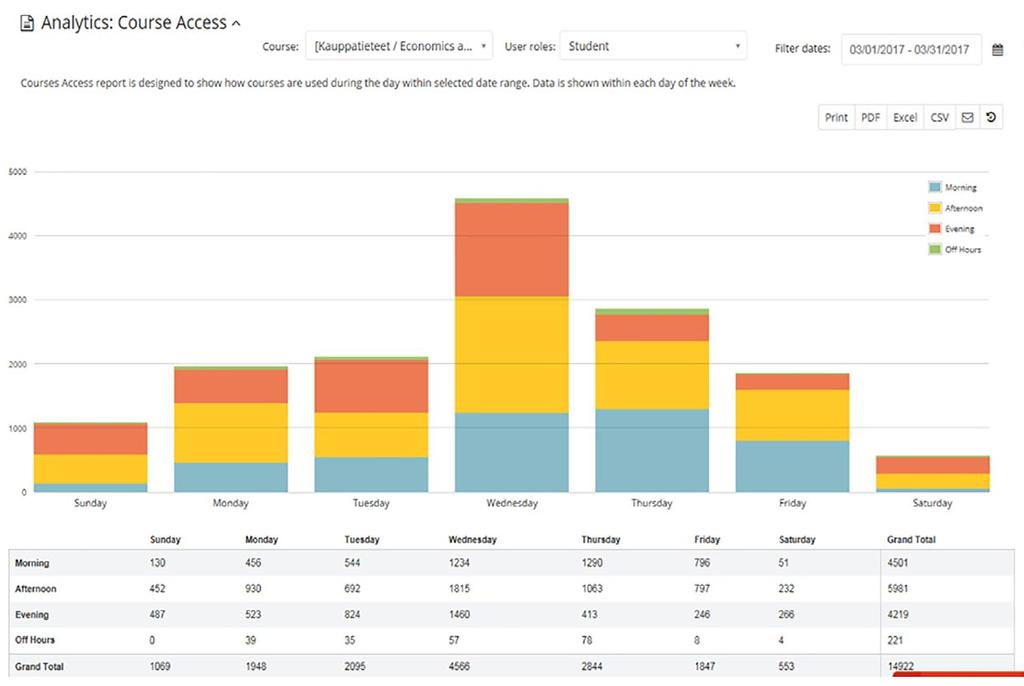Click the Saturday label on chart axis
The height and width of the screenshot is (686, 1024).
(933, 503)
